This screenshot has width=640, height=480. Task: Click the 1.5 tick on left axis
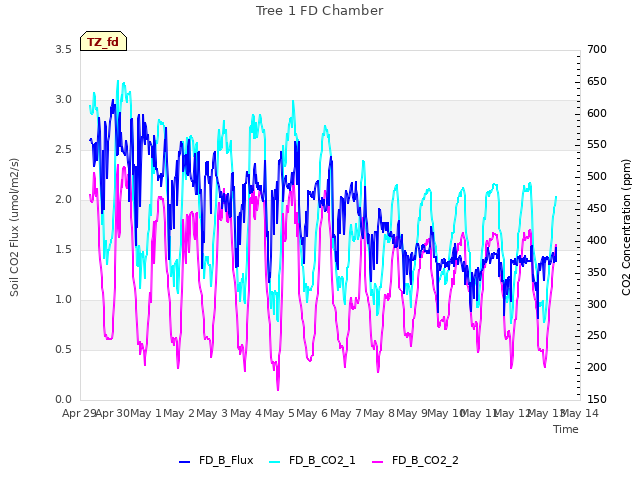(x=63, y=249)
